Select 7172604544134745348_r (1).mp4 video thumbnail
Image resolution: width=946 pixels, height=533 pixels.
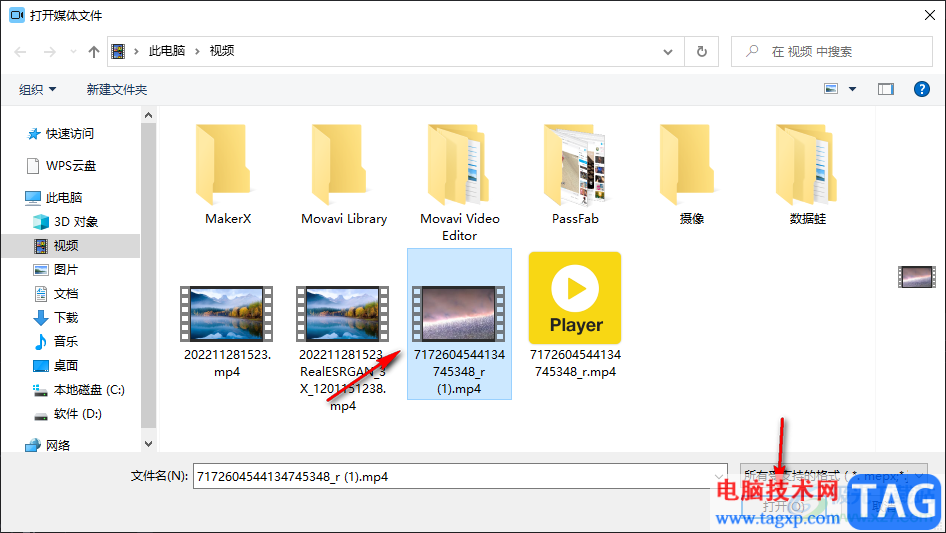[x=459, y=314]
